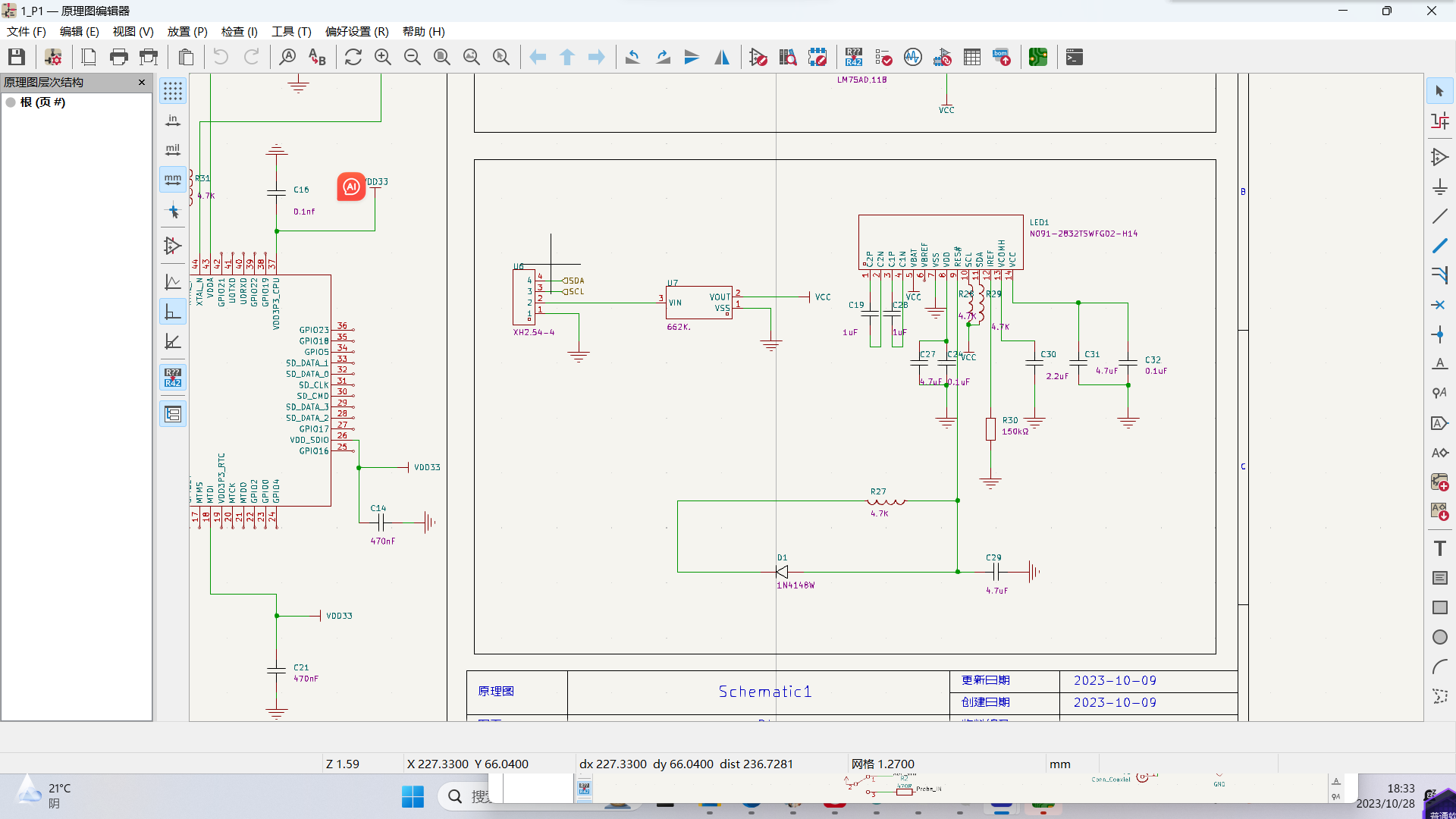Open the SPICE simulator
1456x819 pixels.
pos(913,57)
